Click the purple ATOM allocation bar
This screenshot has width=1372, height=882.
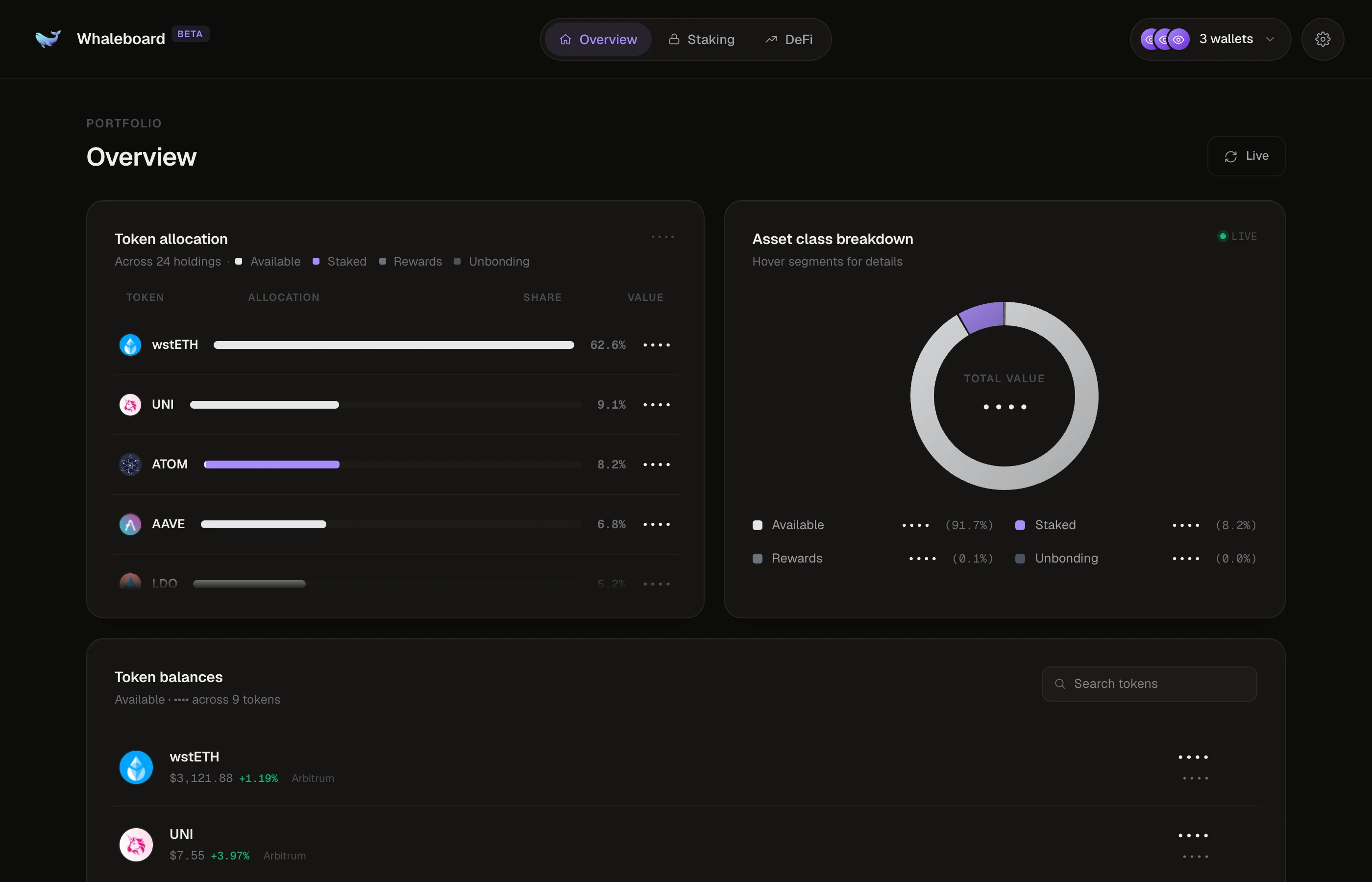coord(271,465)
